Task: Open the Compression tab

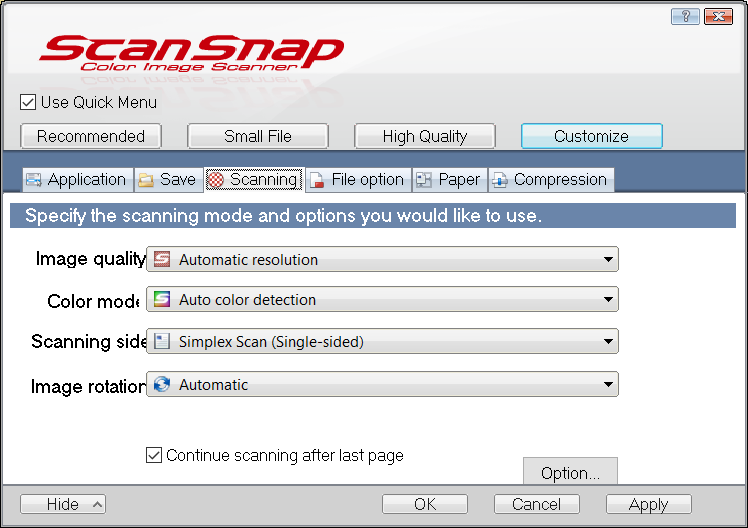Action: coord(551,180)
